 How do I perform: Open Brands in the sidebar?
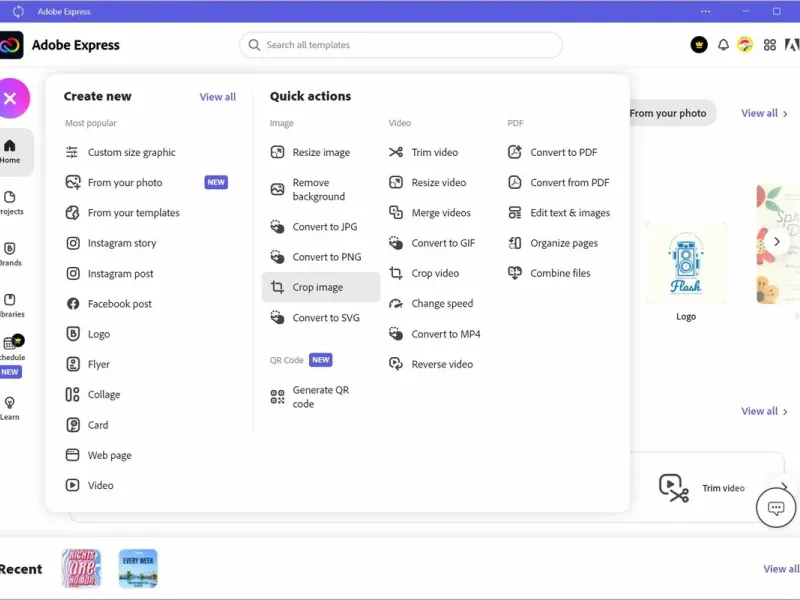click(10, 254)
